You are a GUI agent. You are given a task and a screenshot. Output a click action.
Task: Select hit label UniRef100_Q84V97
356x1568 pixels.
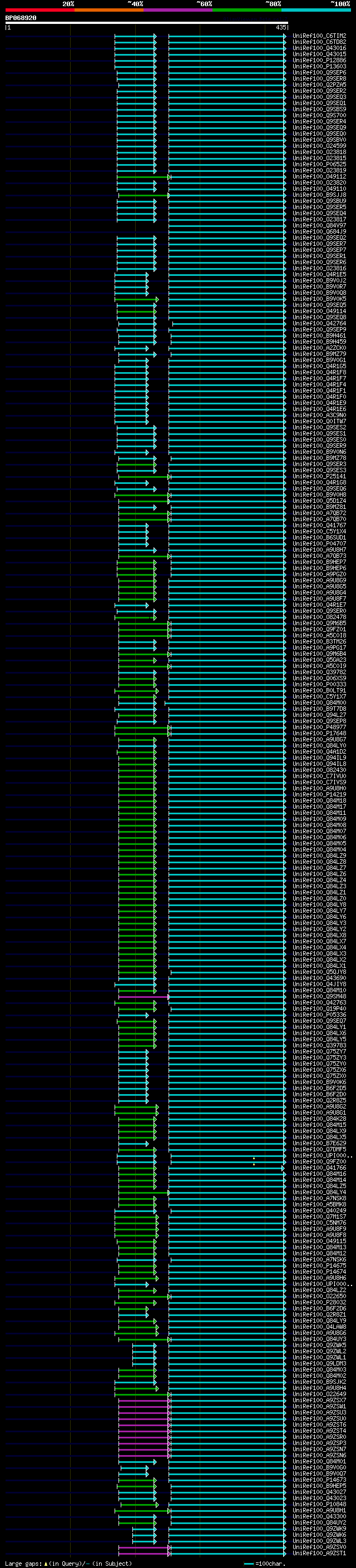point(319,226)
